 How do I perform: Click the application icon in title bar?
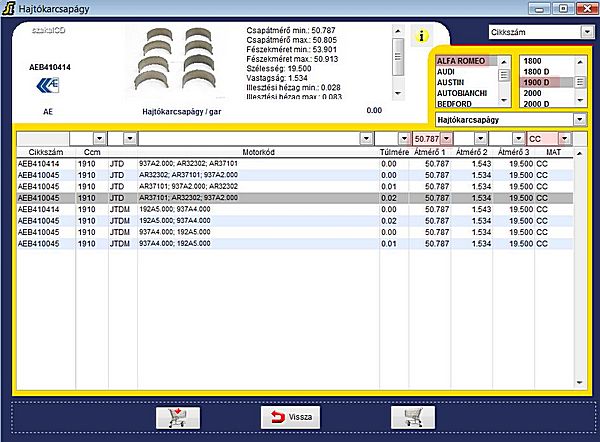point(8,8)
